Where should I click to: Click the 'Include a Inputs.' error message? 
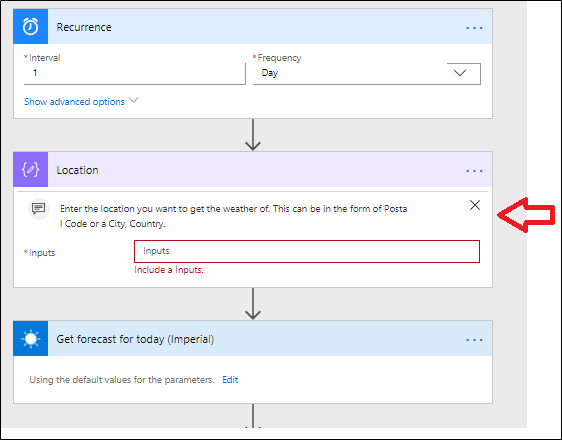169,270
